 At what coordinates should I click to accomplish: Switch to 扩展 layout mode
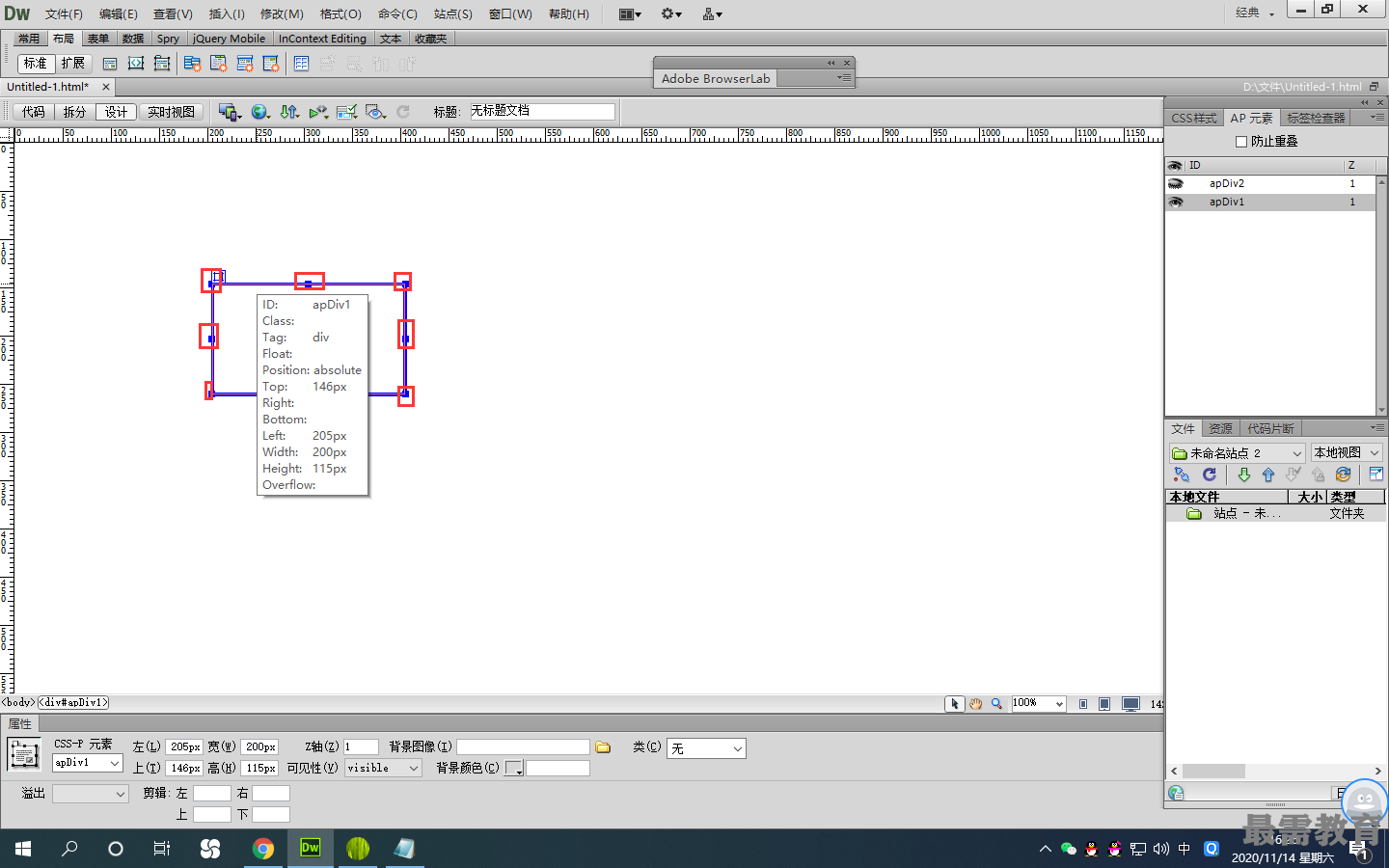[x=72, y=64]
